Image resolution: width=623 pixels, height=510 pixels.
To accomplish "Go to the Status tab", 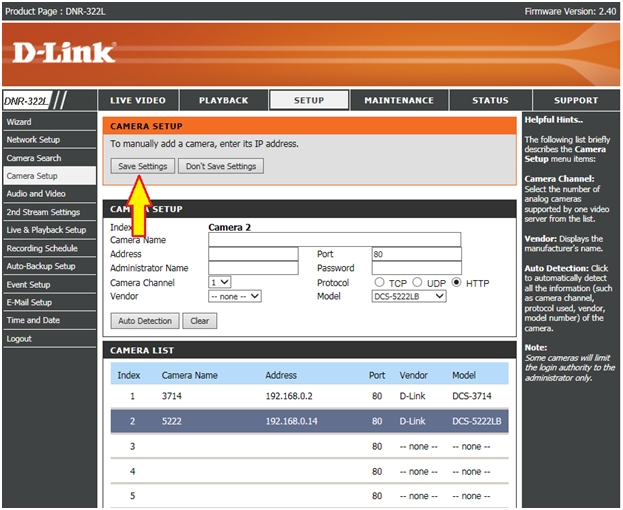I will pos(490,101).
